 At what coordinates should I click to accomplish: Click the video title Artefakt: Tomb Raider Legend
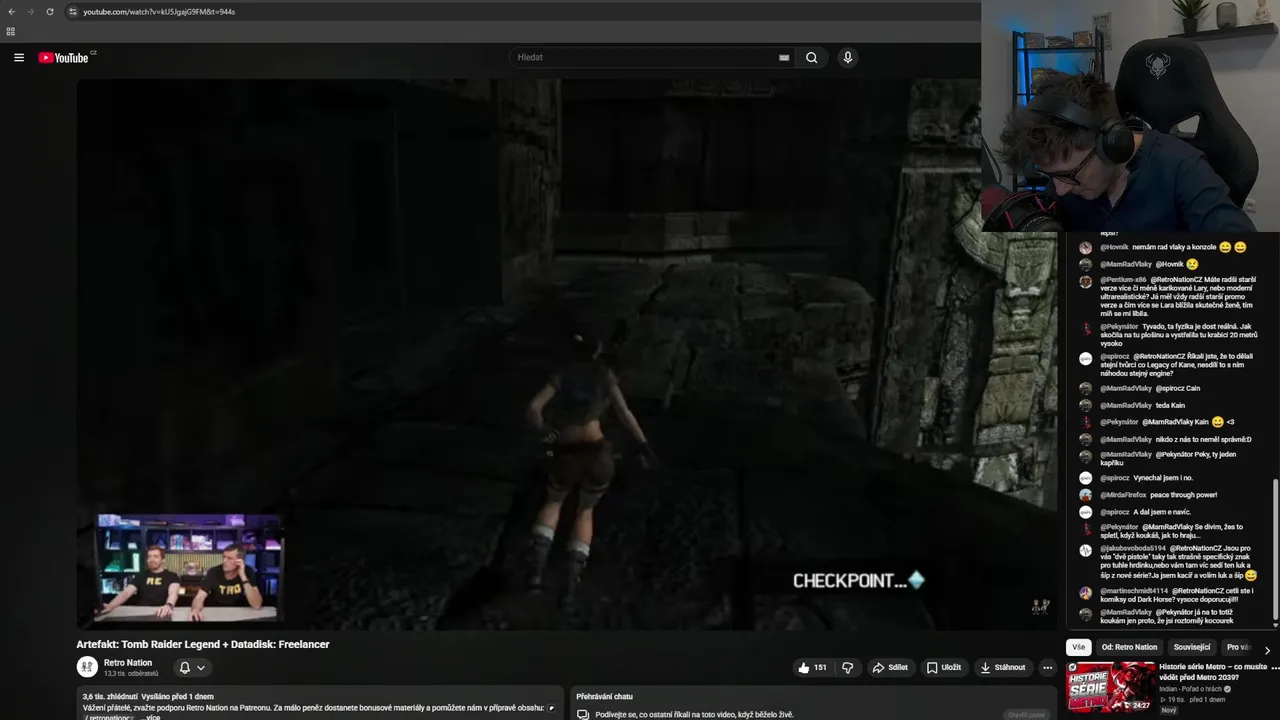[x=203, y=644]
